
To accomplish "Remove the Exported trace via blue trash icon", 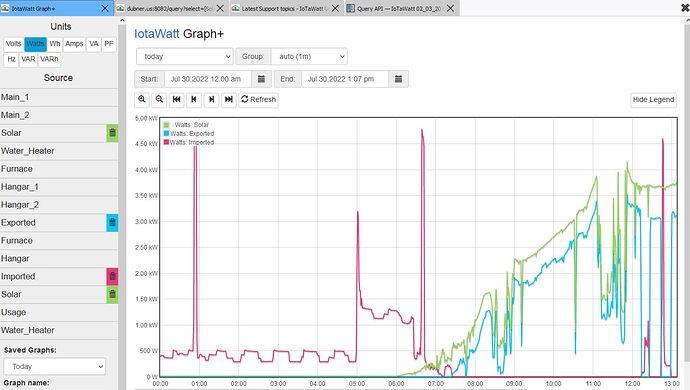I will pyautogui.click(x=112, y=223).
